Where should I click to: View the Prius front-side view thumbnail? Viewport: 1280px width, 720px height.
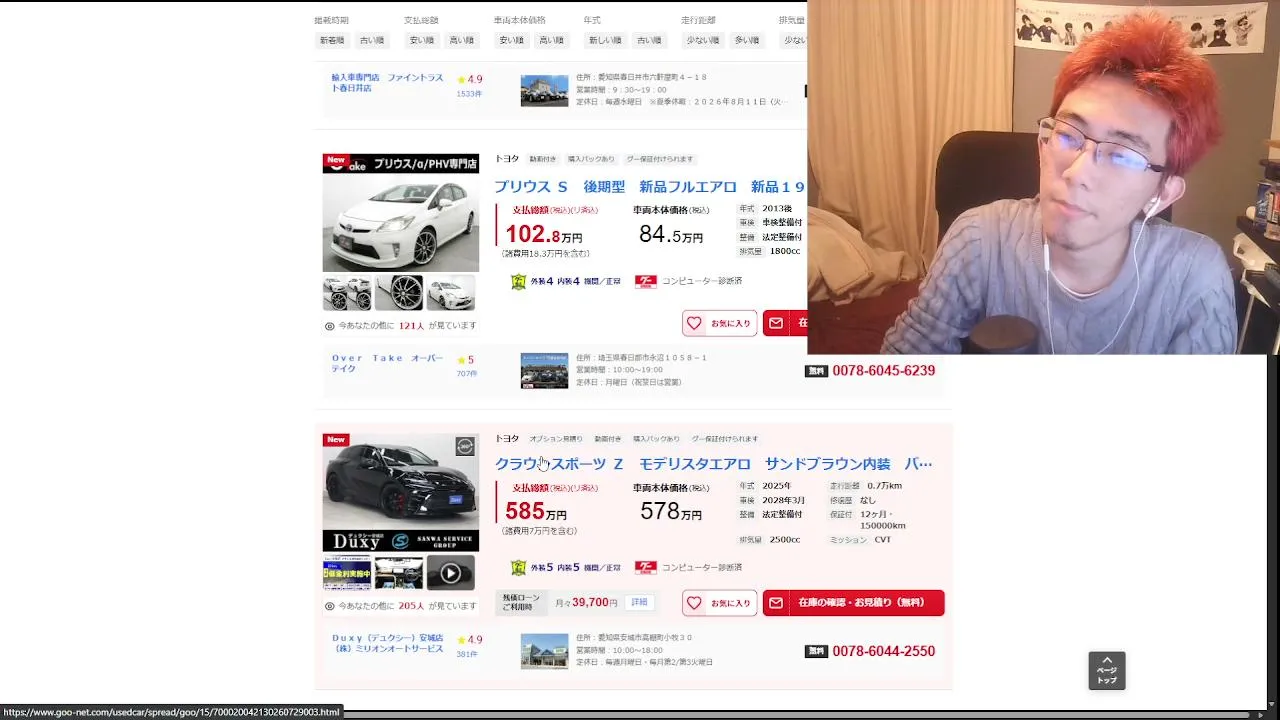[451, 293]
